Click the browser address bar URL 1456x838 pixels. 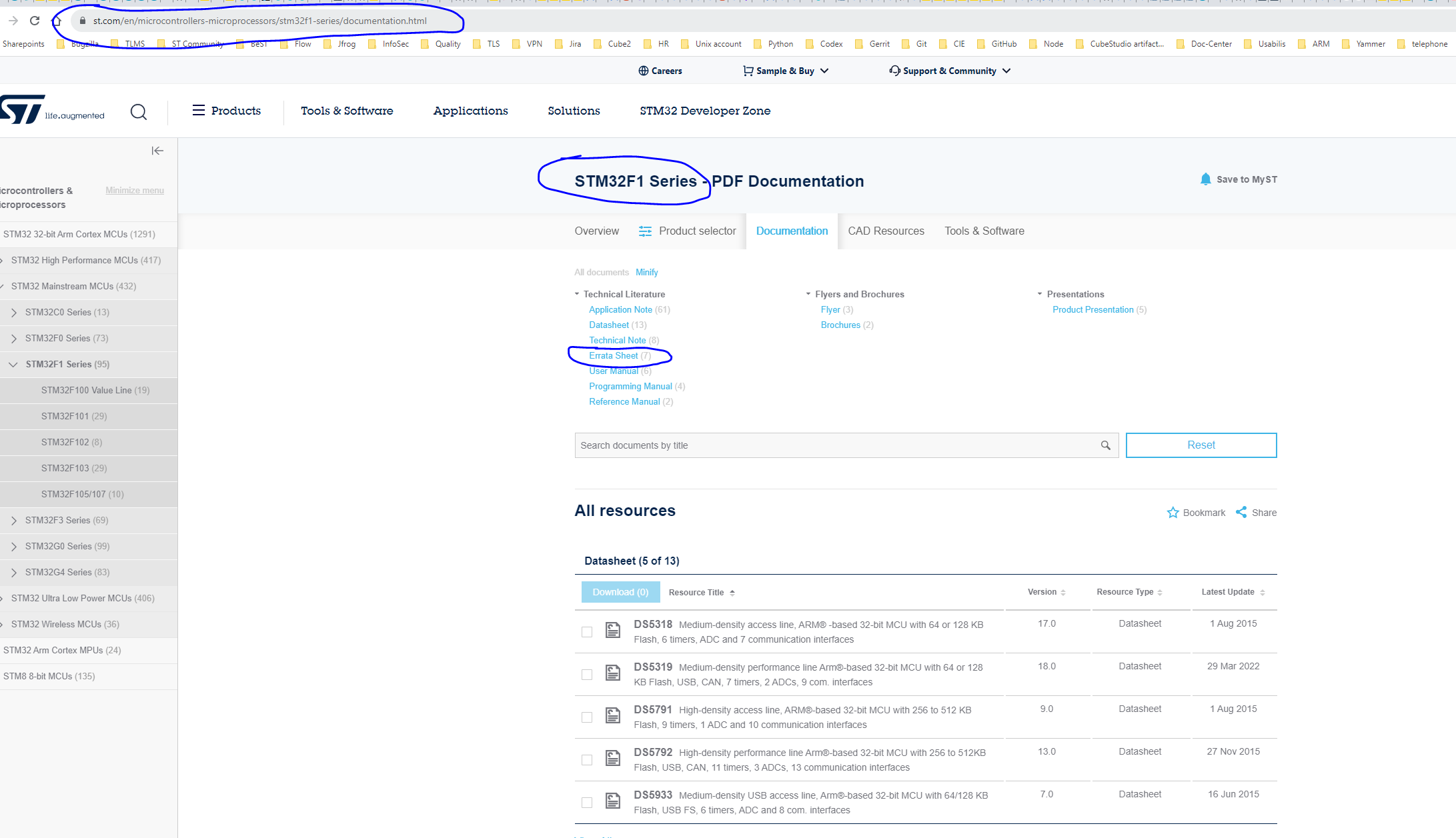click(x=260, y=21)
